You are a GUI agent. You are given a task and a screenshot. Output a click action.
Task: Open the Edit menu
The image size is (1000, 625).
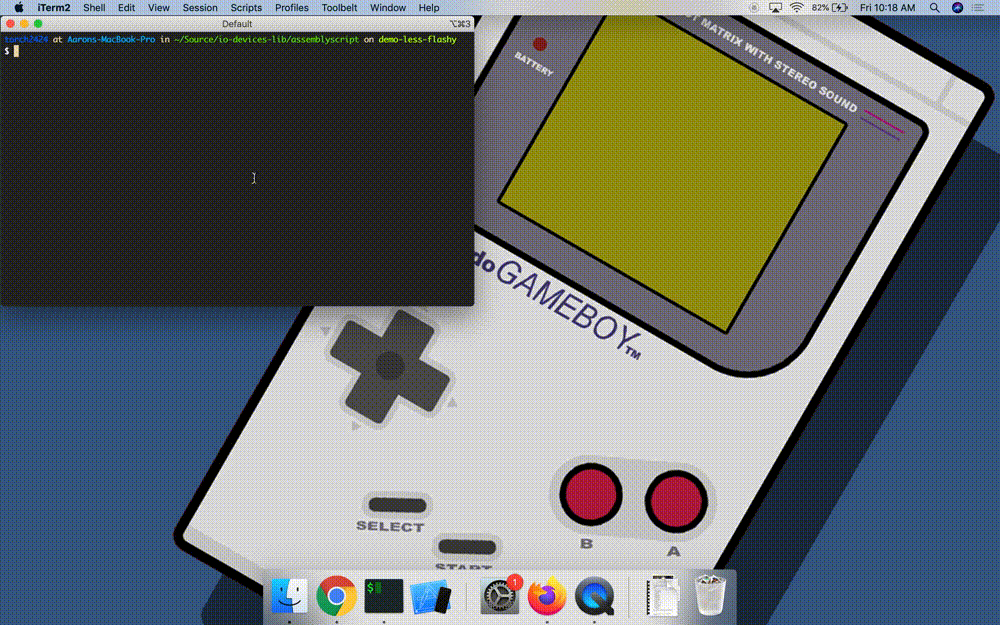click(x=126, y=8)
